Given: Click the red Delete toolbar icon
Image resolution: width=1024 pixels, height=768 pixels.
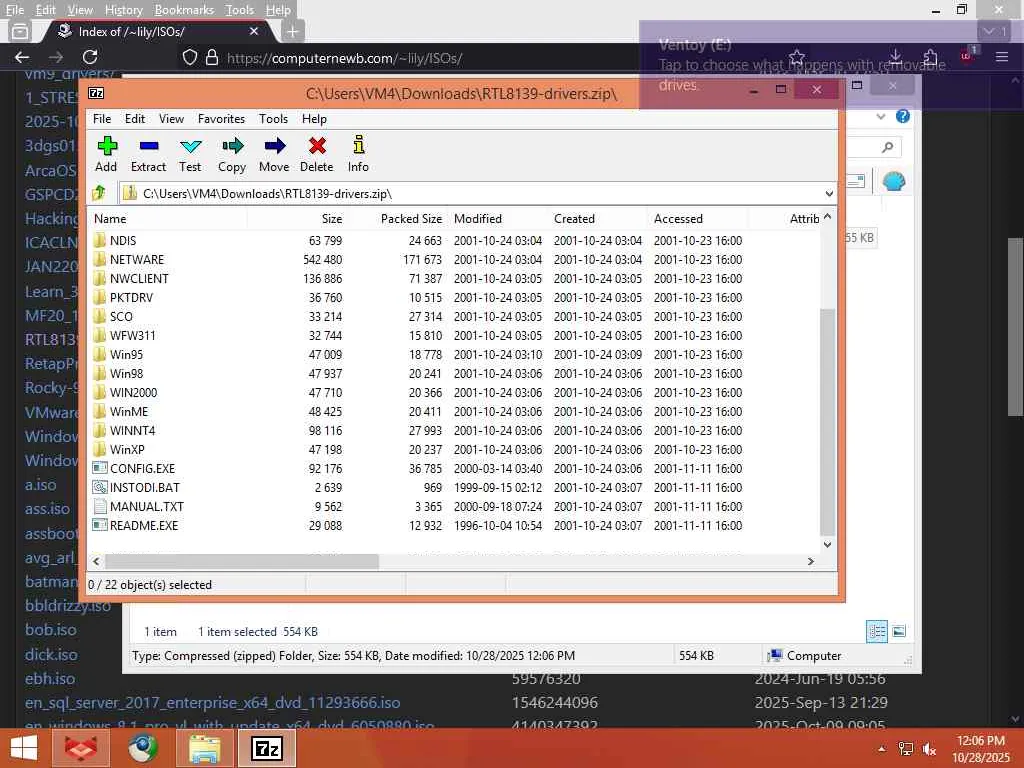Looking at the screenshot, I should coord(317,154).
